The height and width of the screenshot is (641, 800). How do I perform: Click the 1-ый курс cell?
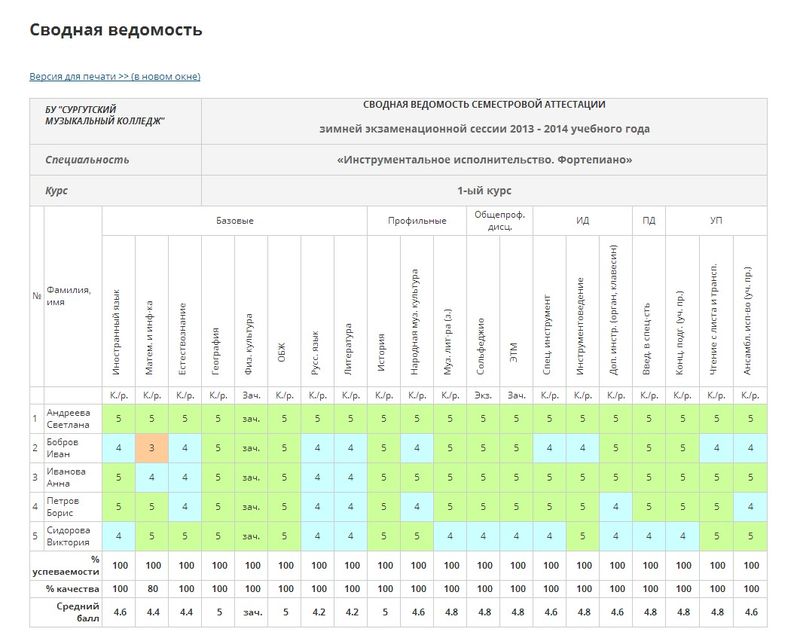click(x=484, y=191)
